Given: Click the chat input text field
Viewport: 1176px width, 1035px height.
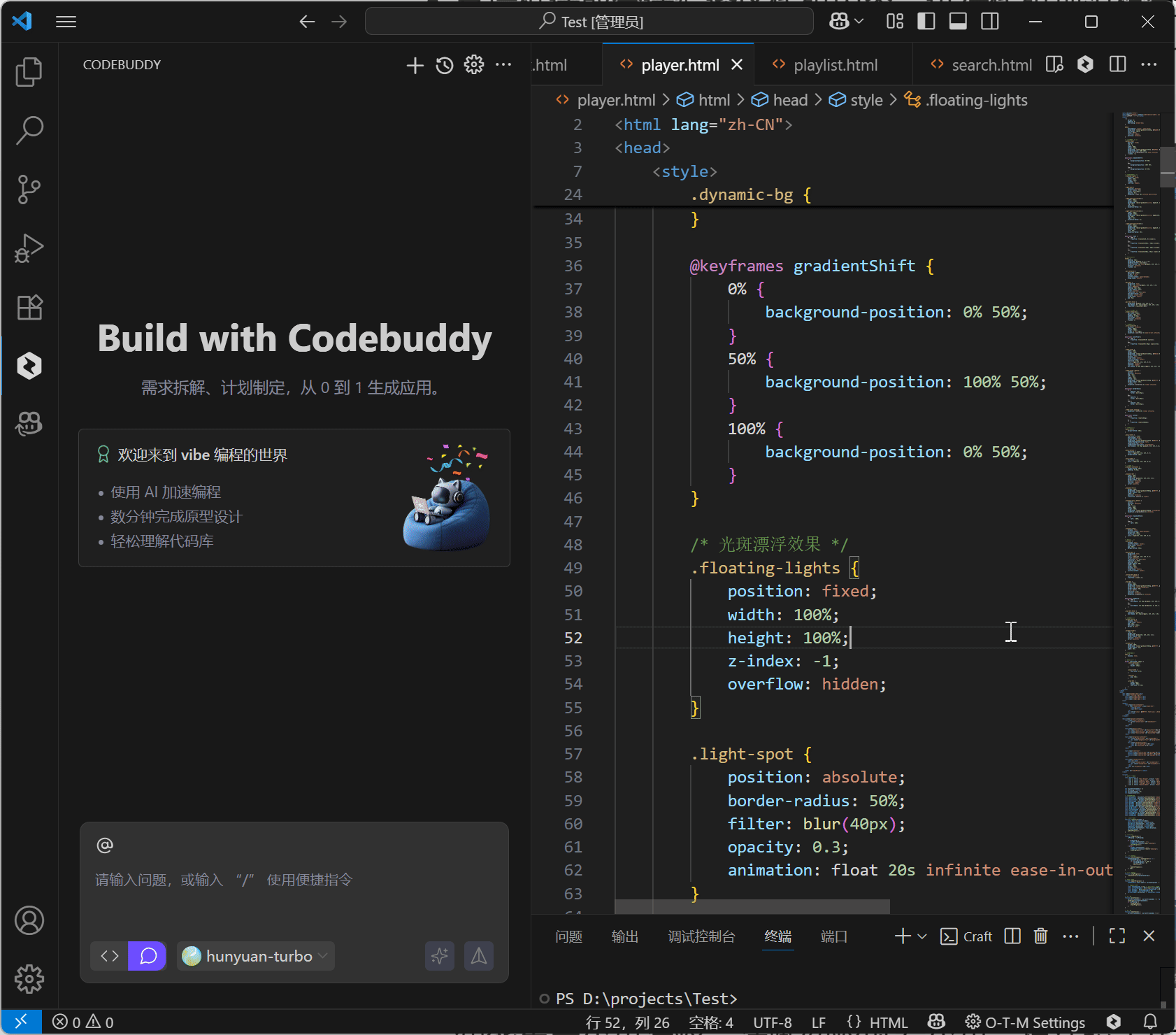Looking at the screenshot, I should pyautogui.click(x=294, y=880).
